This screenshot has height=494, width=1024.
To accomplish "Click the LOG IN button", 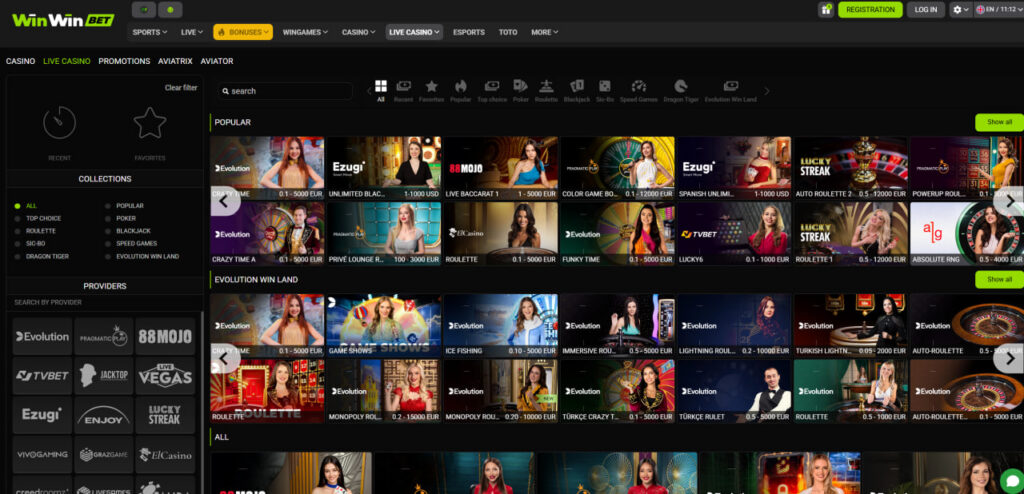I will pos(926,10).
